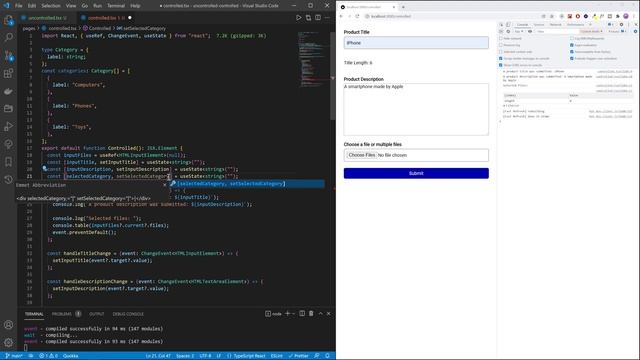Viewport: 640px width, 360px height.
Task: Add a new terminal with plus icon
Action: pyautogui.click(x=287, y=313)
